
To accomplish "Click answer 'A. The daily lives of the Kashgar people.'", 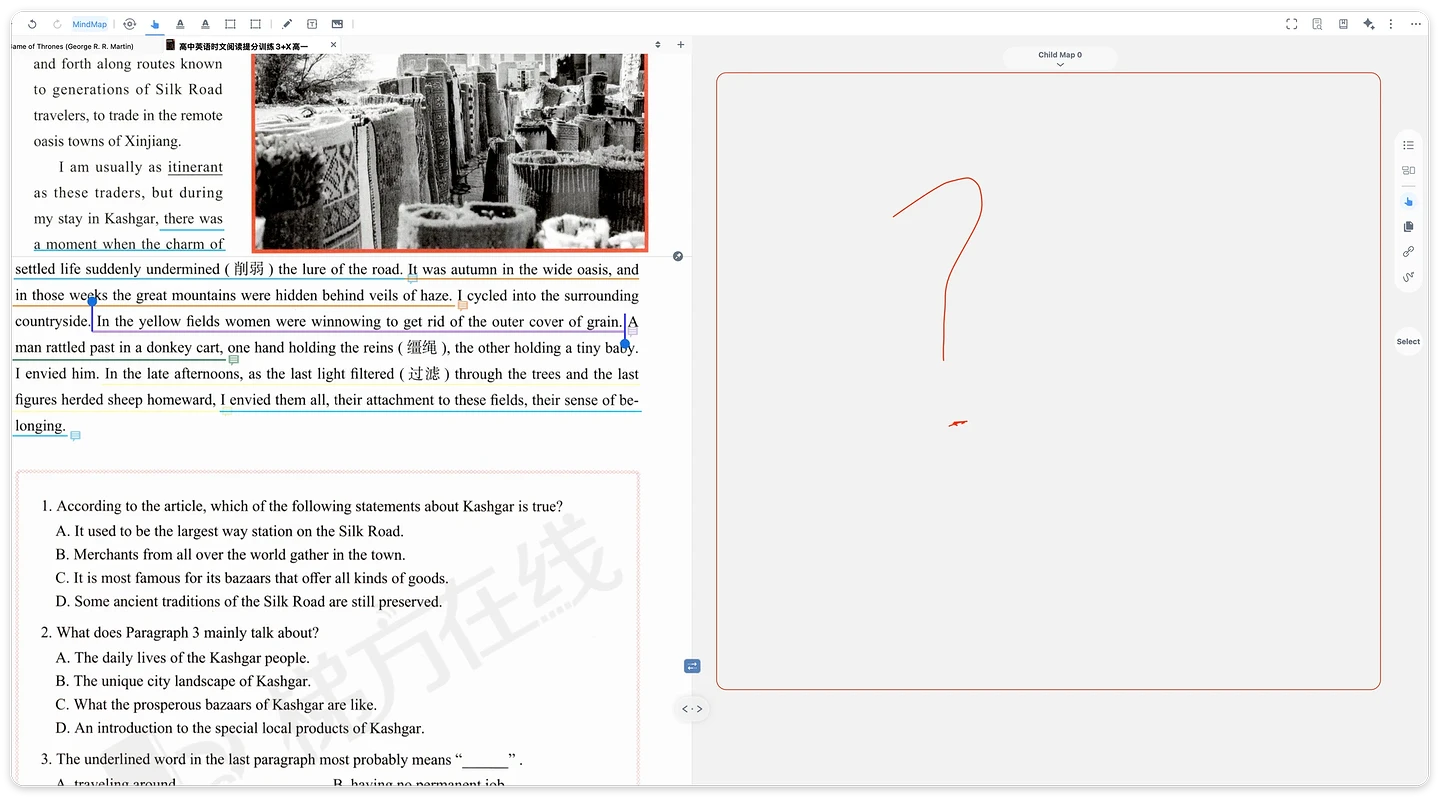I will point(183,658).
